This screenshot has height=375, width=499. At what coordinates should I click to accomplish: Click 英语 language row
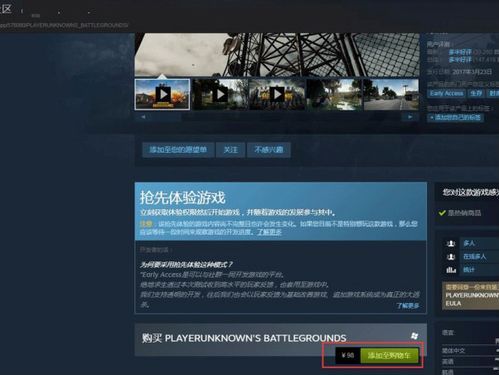470,361
